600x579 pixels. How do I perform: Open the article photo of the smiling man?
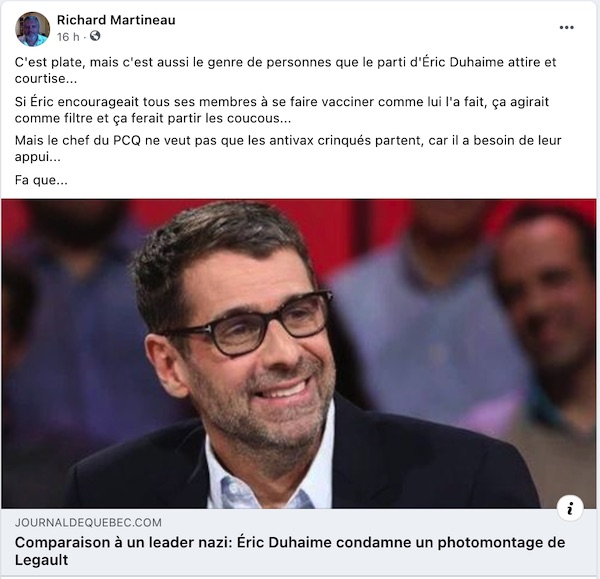(298, 354)
